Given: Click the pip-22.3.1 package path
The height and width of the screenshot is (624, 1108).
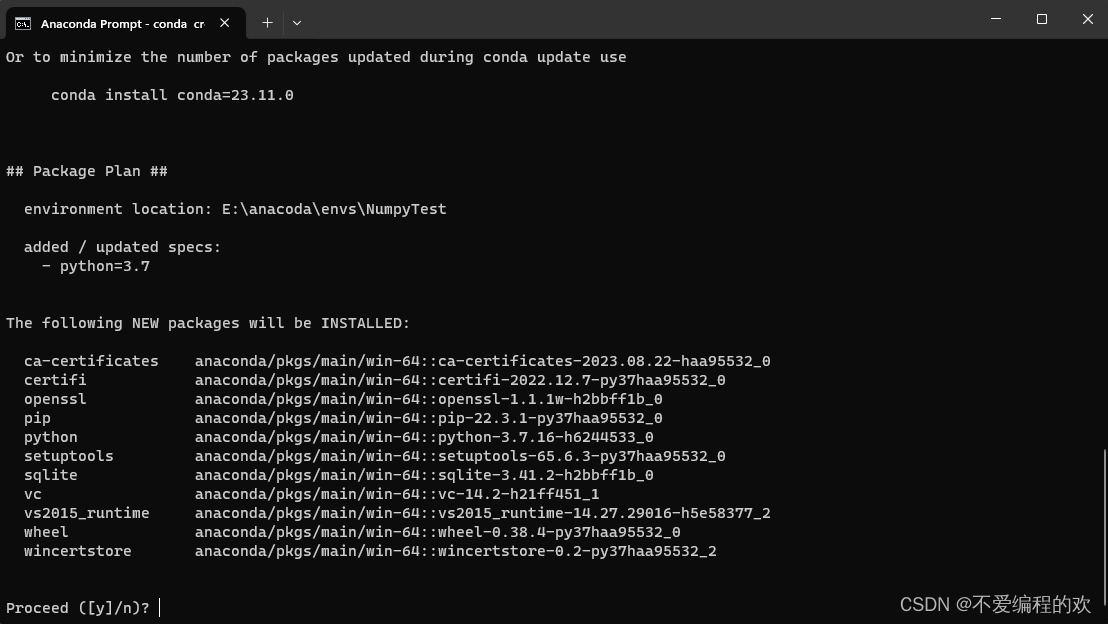Looking at the screenshot, I should 429,418.
